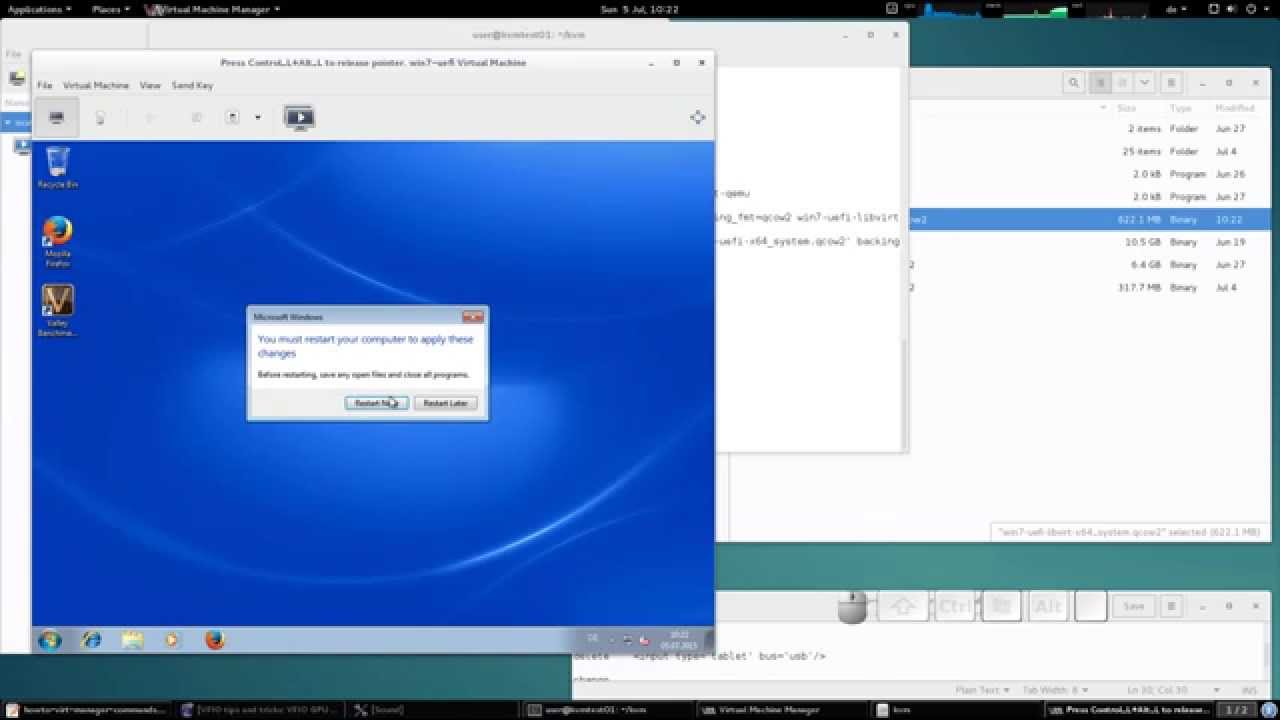Click the Restart Now button
1280x720 pixels.
tap(376, 403)
